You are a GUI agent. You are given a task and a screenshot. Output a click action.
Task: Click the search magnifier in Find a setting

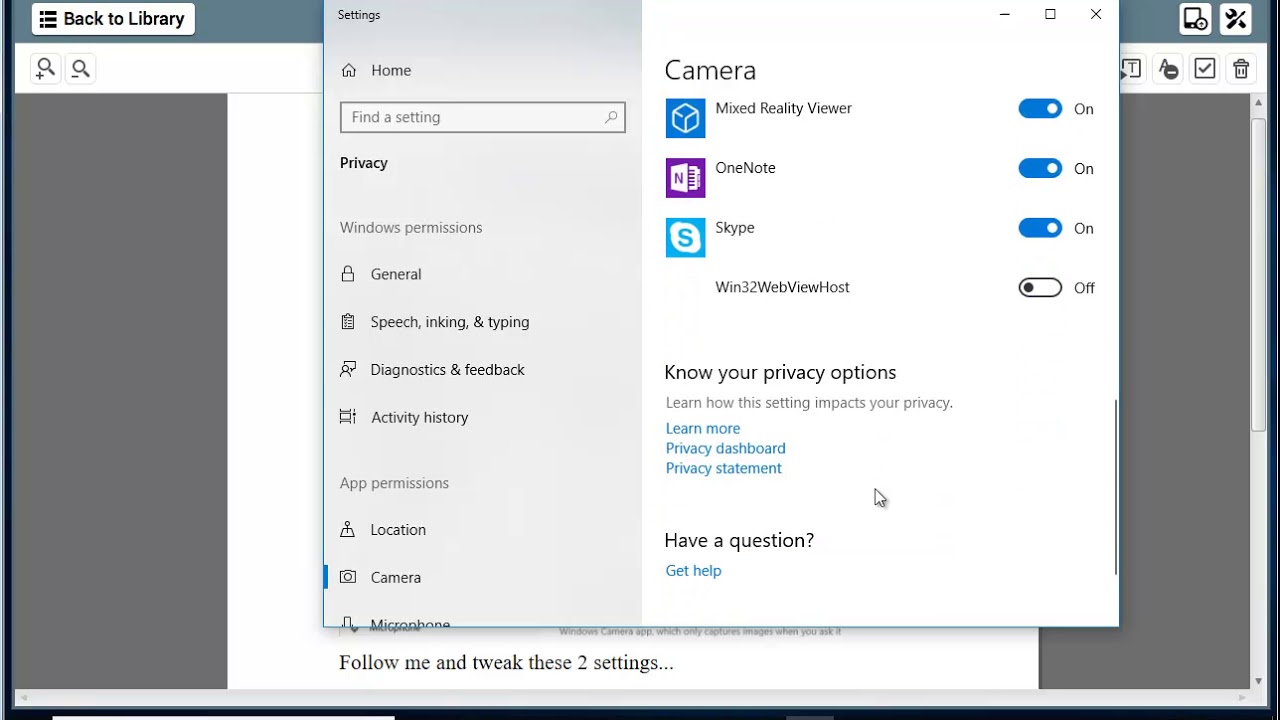pos(611,117)
